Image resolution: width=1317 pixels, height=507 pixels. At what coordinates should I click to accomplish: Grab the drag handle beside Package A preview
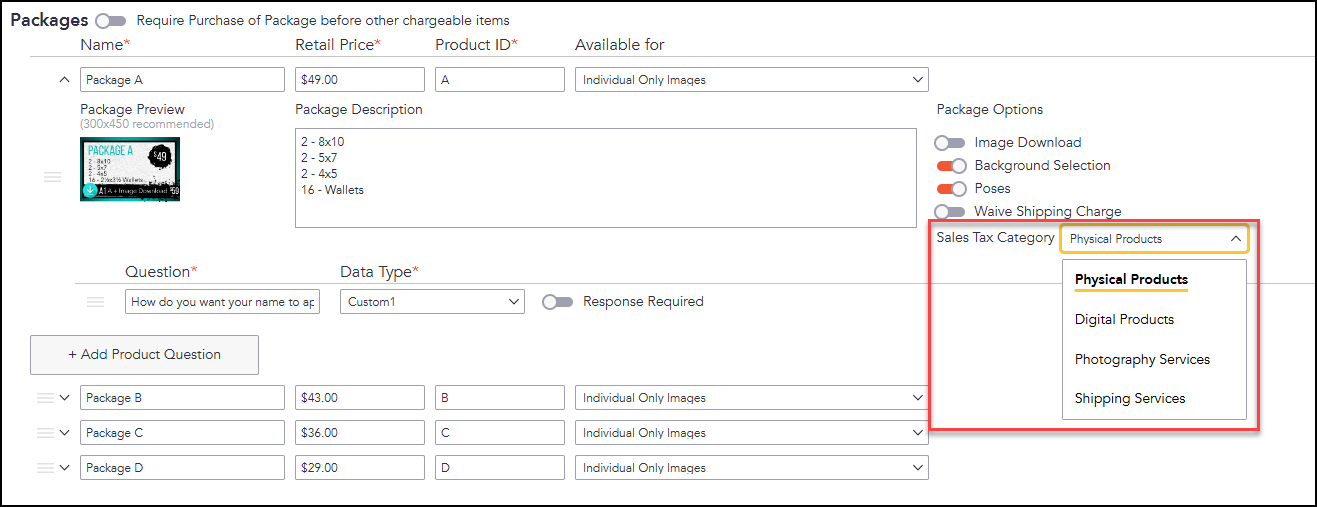52,177
